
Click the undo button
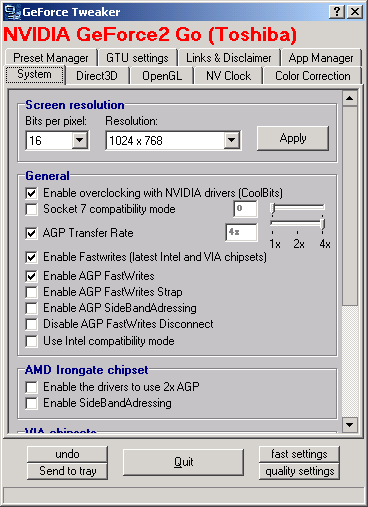coord(67,454)
